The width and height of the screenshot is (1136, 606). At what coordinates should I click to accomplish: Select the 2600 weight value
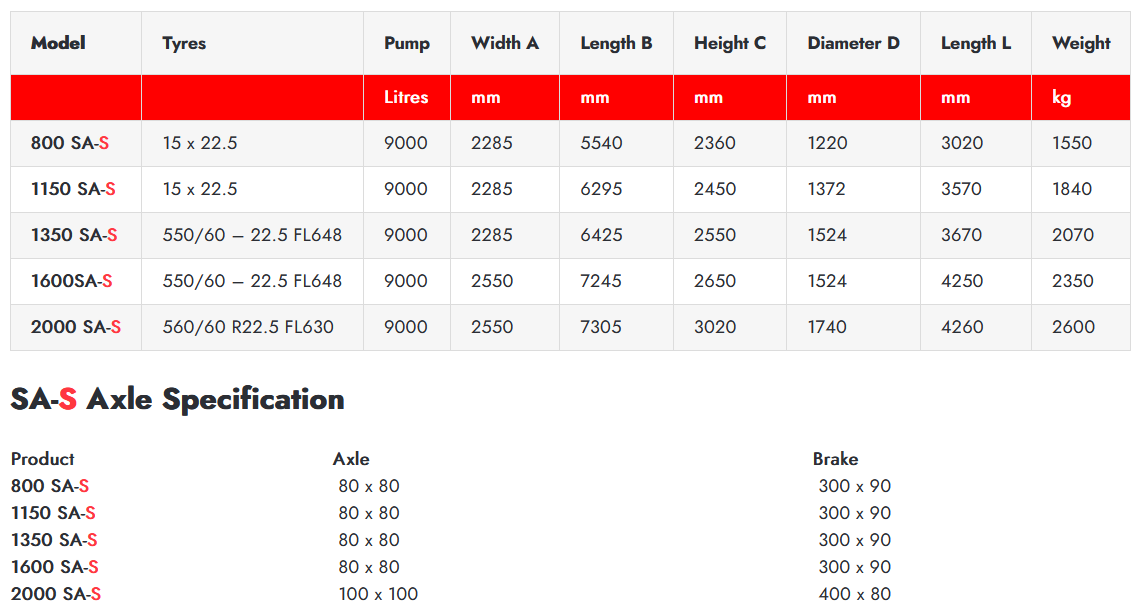pos(1073,327)
